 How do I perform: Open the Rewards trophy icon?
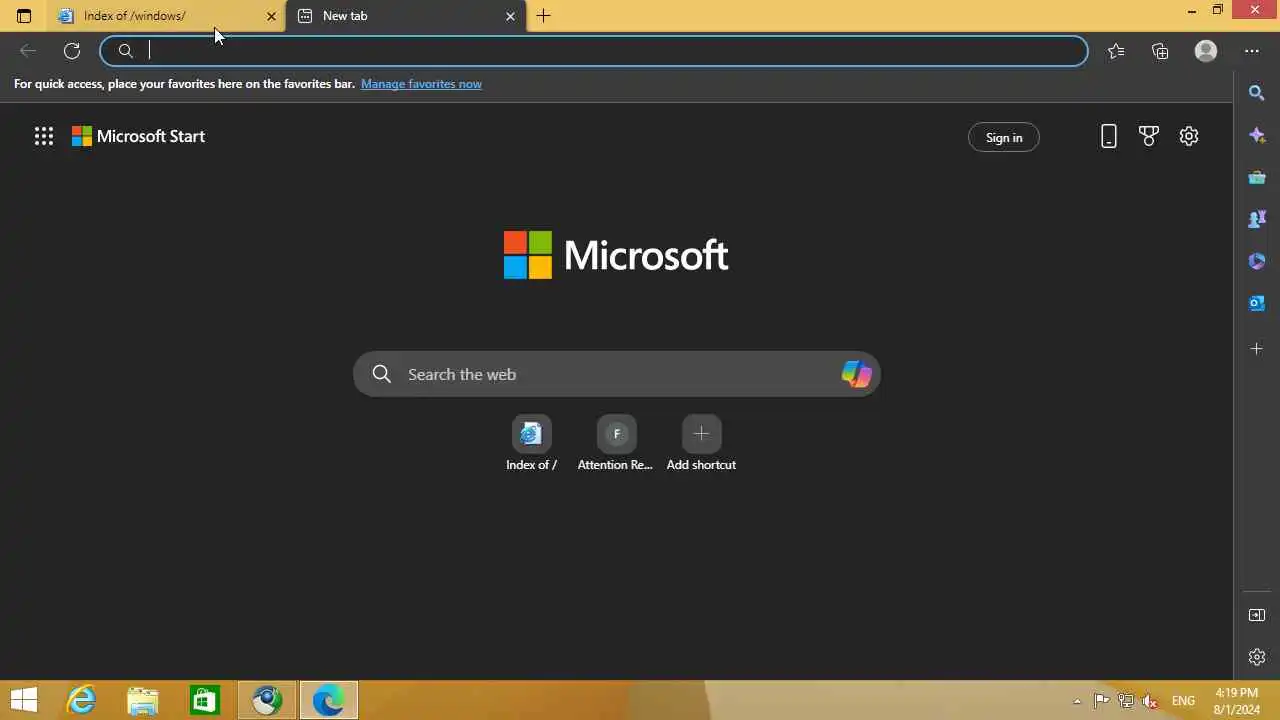click(1149, 137)
